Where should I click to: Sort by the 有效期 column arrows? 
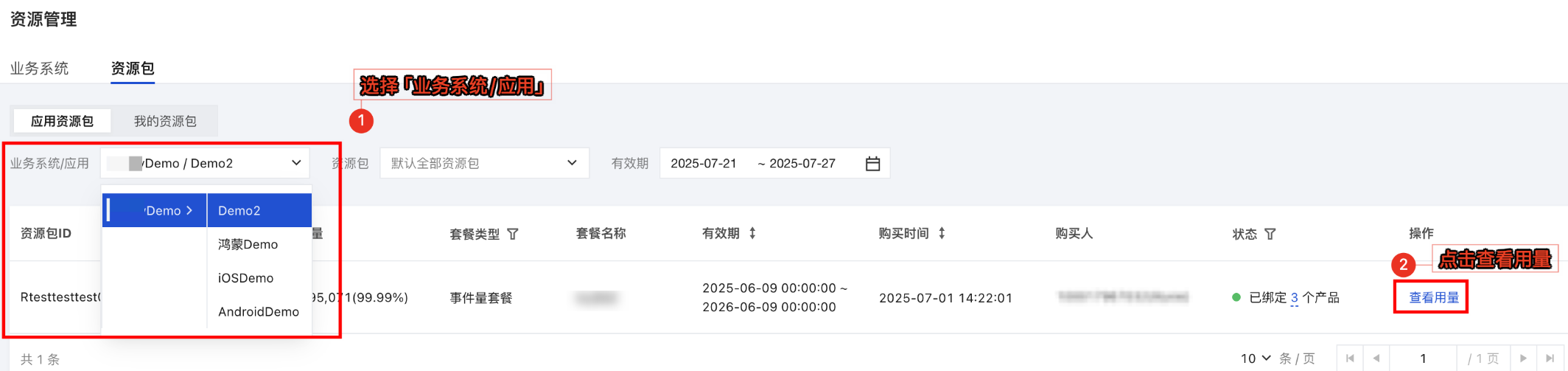click(x=752, y=233)
